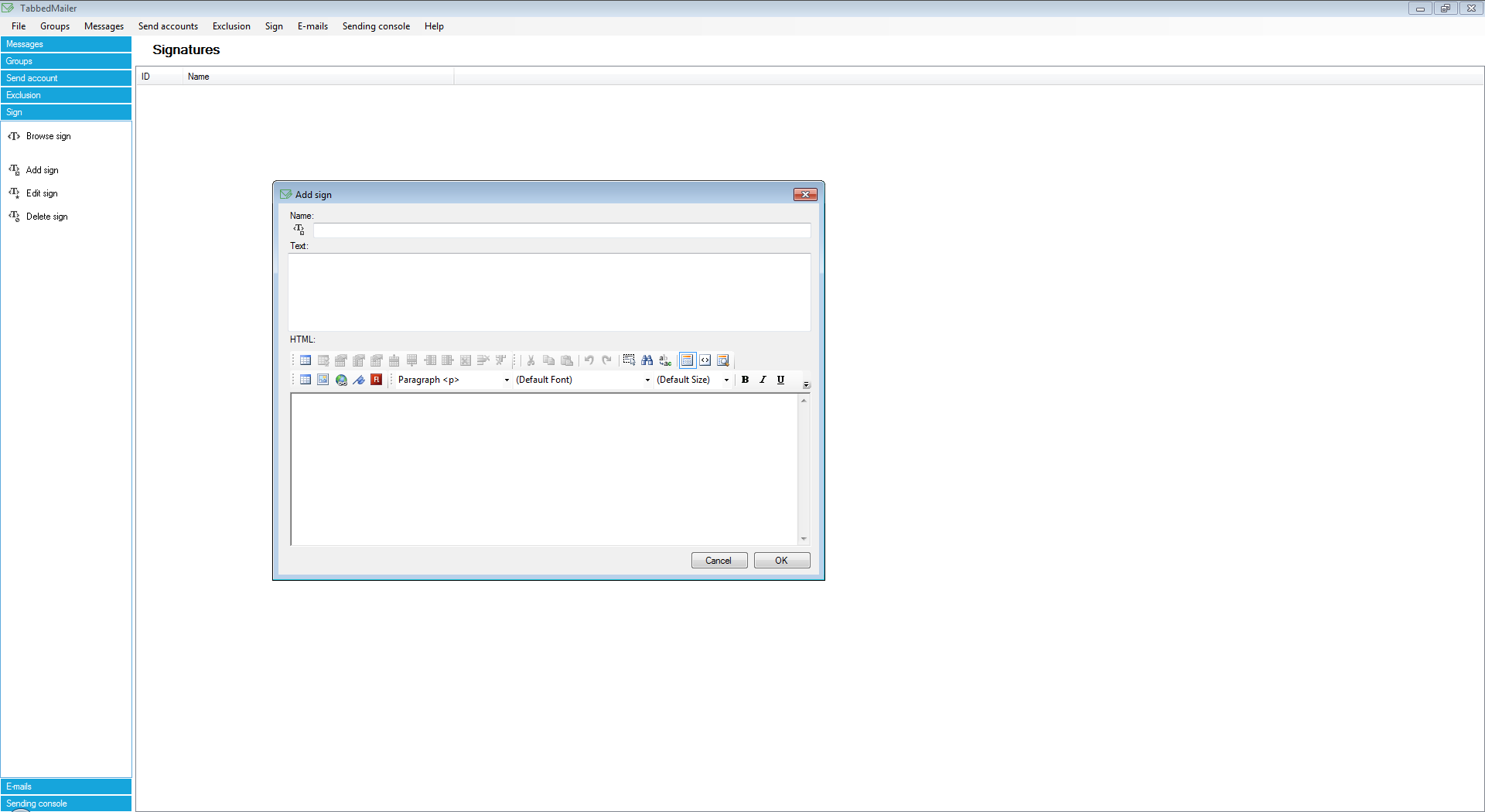Expand the Exclusion sidebar section
The image size is (1485, 812).
point(66,95)
